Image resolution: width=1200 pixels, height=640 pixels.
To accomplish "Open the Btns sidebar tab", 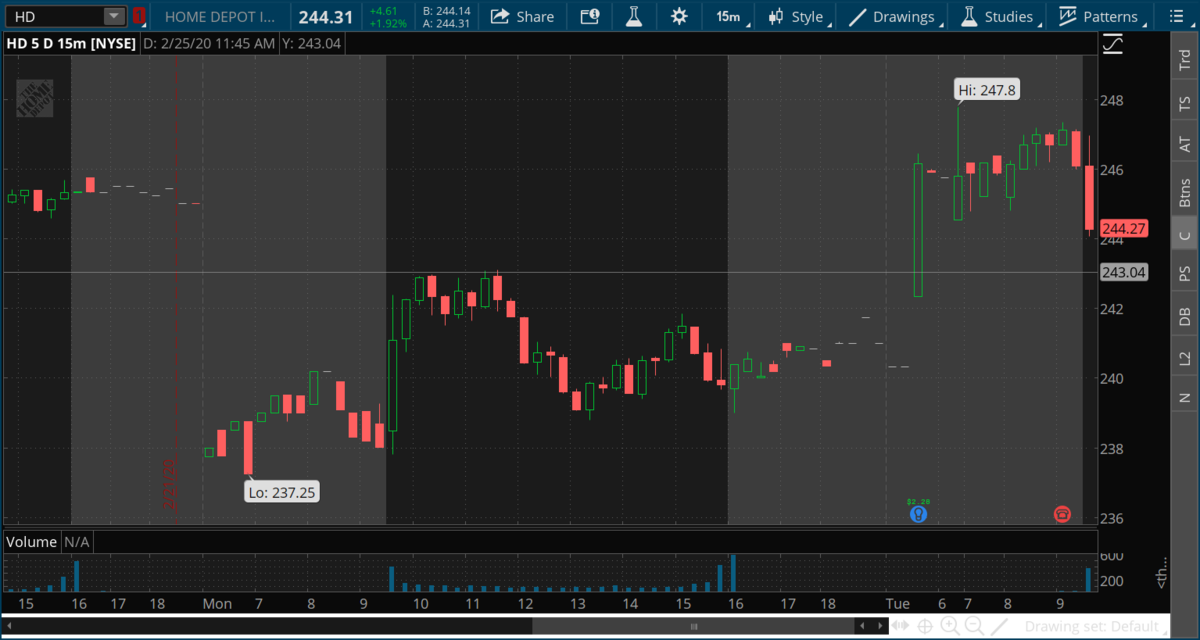I will (x=1184, y=192).
